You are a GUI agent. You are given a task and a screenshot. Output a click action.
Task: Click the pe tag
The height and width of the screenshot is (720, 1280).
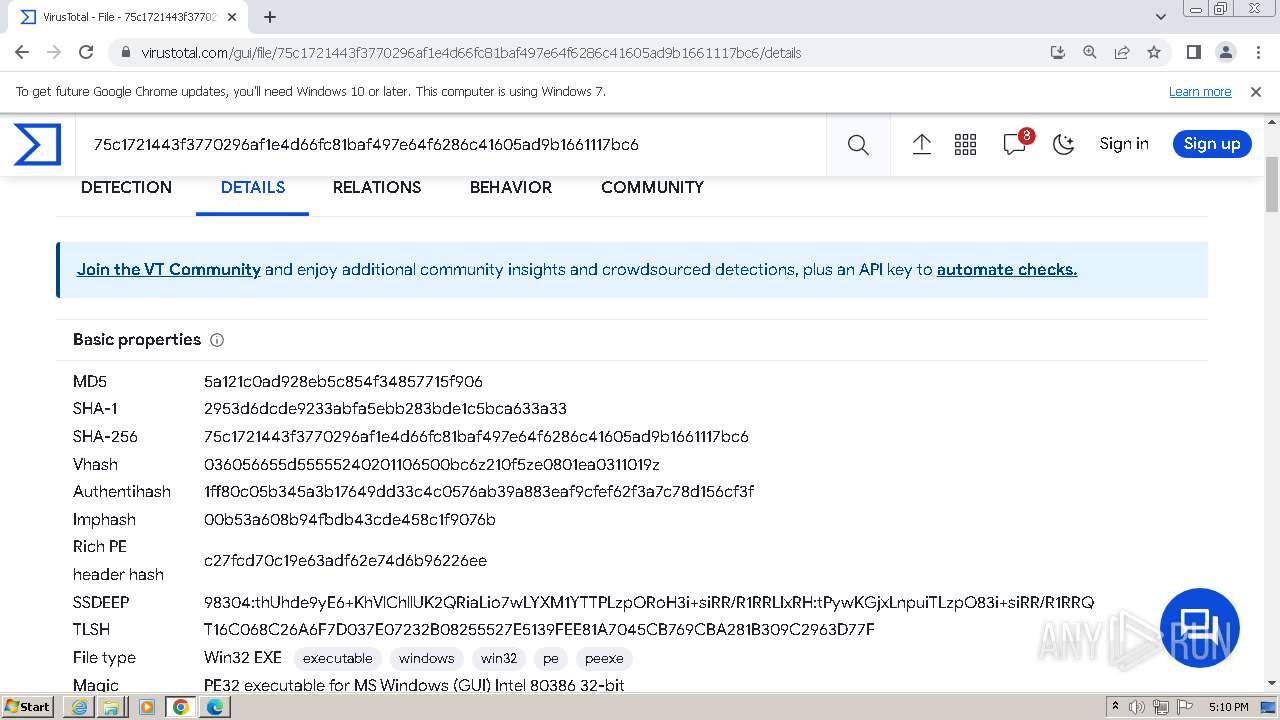click(x=551, y=658)
